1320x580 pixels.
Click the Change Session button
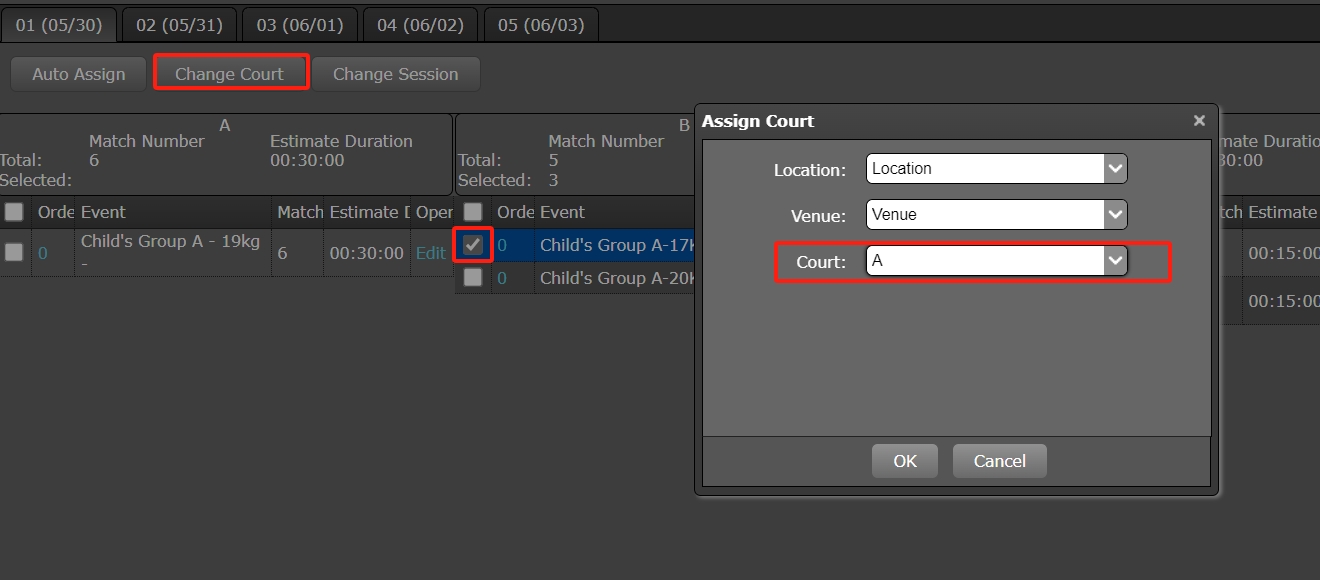click(395, 74)
